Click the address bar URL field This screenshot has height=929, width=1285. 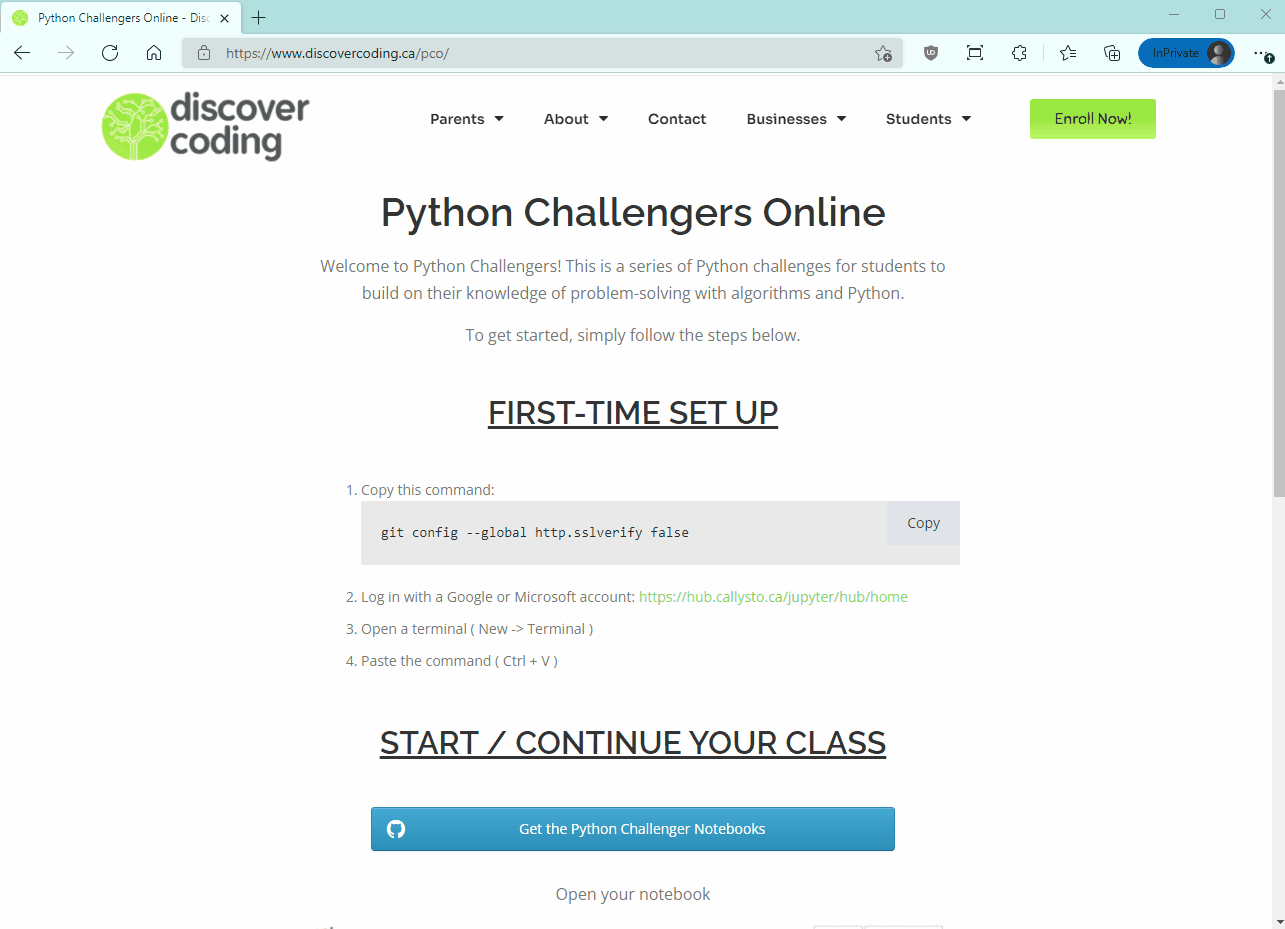pyautogui.click(x=540, y=53)
